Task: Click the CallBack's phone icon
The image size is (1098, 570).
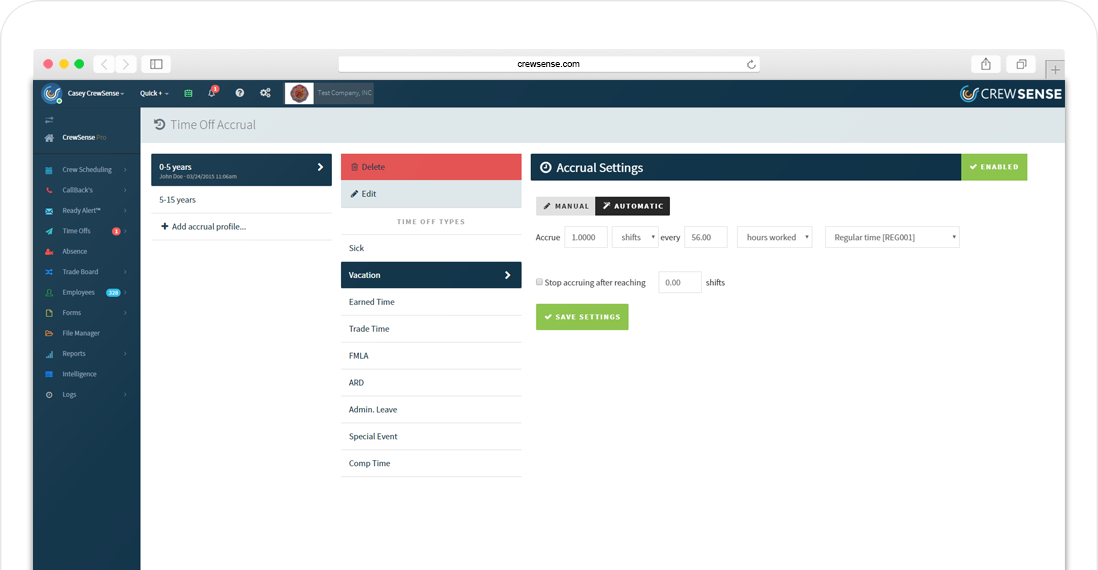Action: (x=49, y=190)
